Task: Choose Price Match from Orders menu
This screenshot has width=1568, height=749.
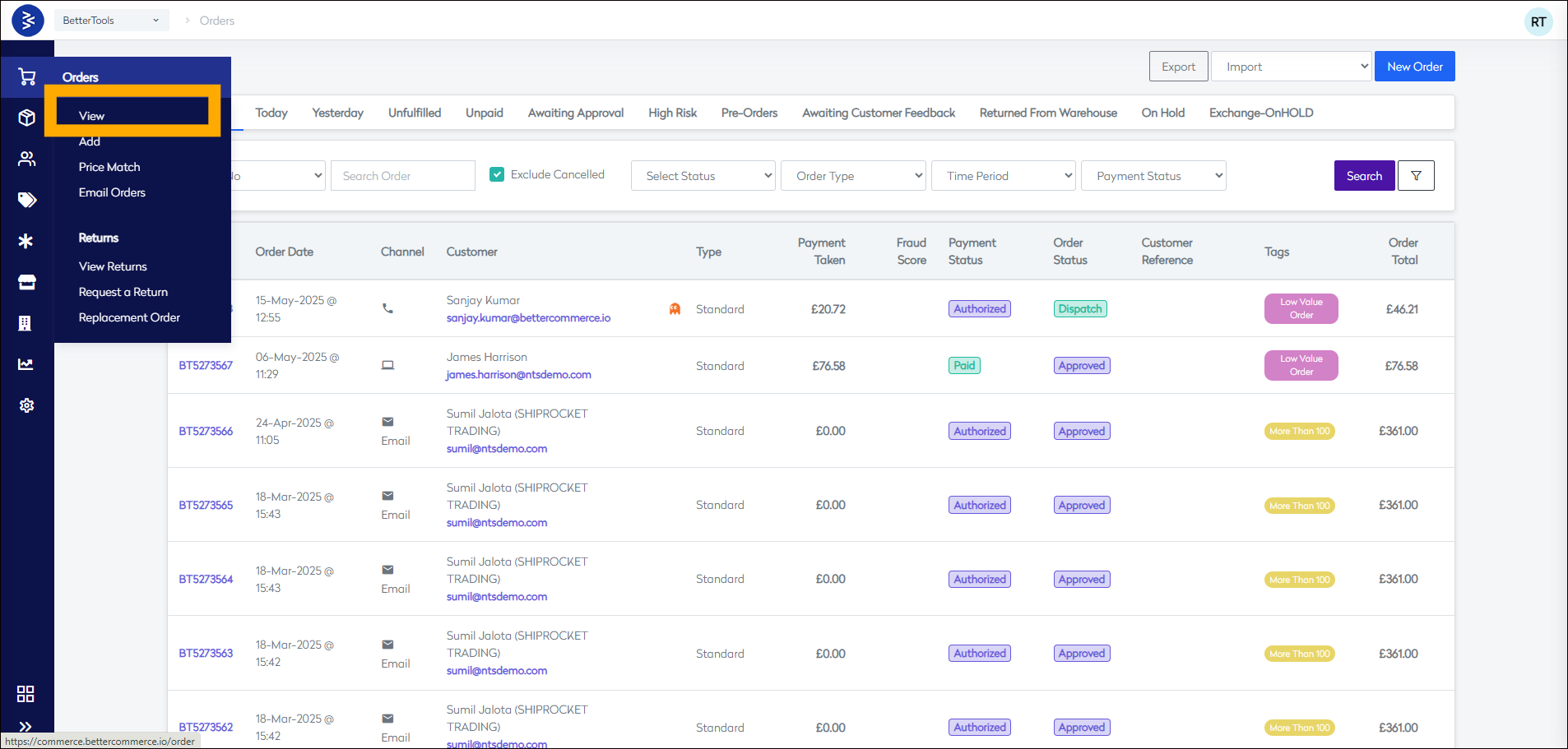Action: coord(109,167)
